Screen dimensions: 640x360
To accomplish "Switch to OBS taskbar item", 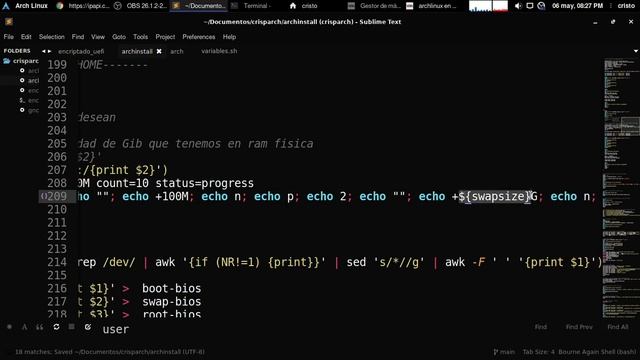I will 140,6.
